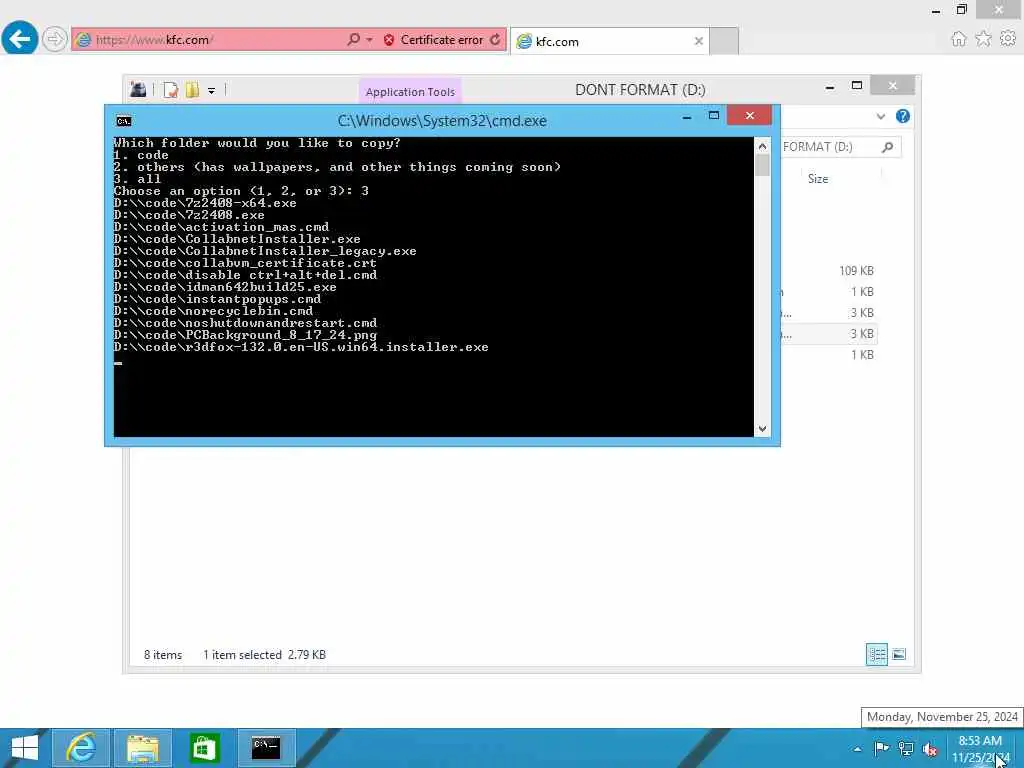The height and width of the screenshot is (768, 1024).
Task: Click the Properties quick access icon
Action: pos(170,90)
